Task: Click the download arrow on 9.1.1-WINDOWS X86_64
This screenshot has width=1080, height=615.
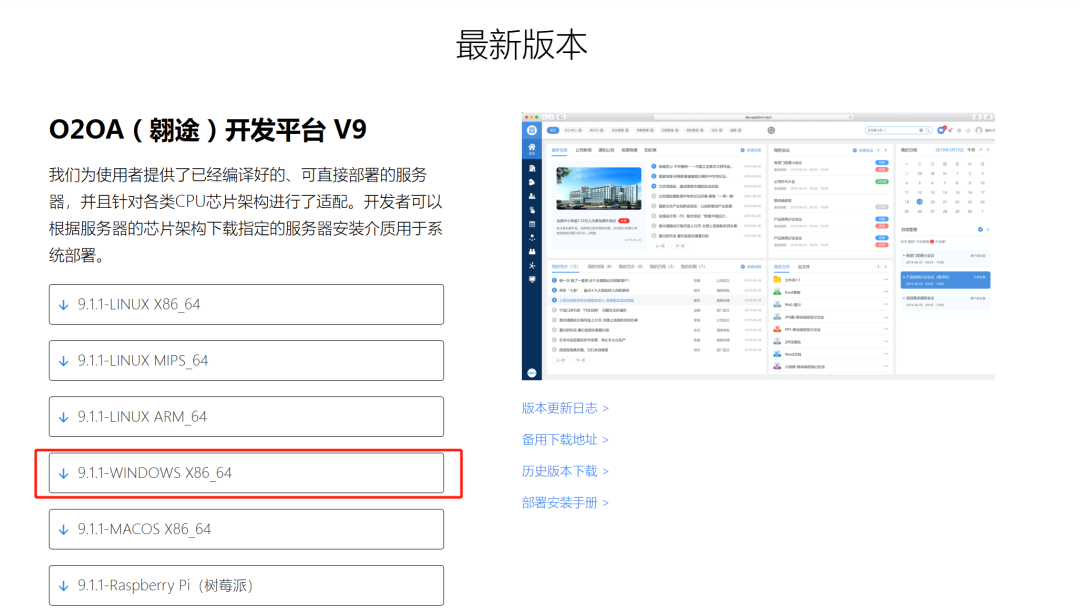Action: (x=62, y=473)
